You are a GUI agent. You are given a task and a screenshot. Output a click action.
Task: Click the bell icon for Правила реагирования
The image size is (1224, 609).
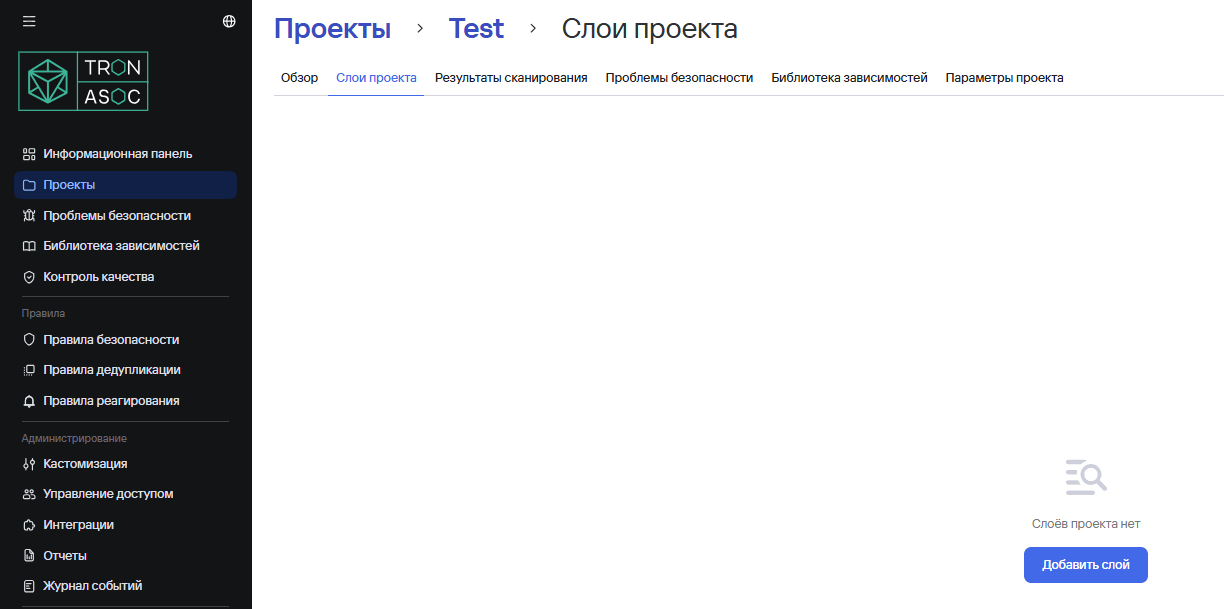[x=28, y=400]
